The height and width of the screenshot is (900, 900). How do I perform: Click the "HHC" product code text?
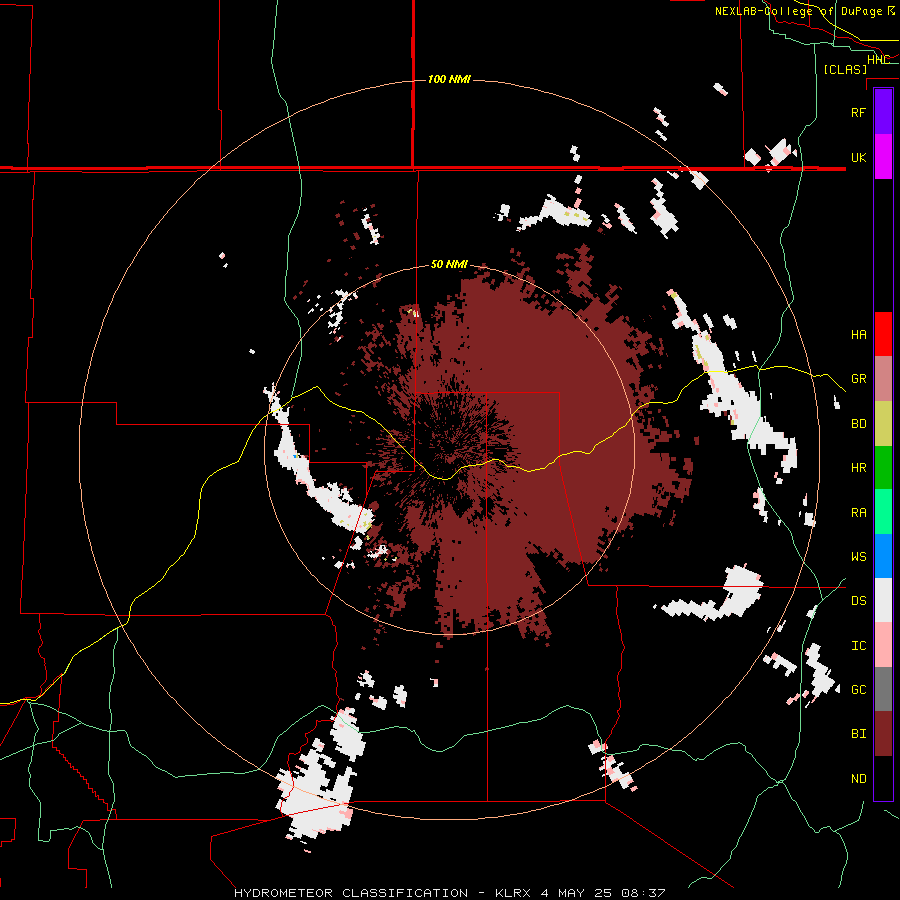click(x=878, y=60)
